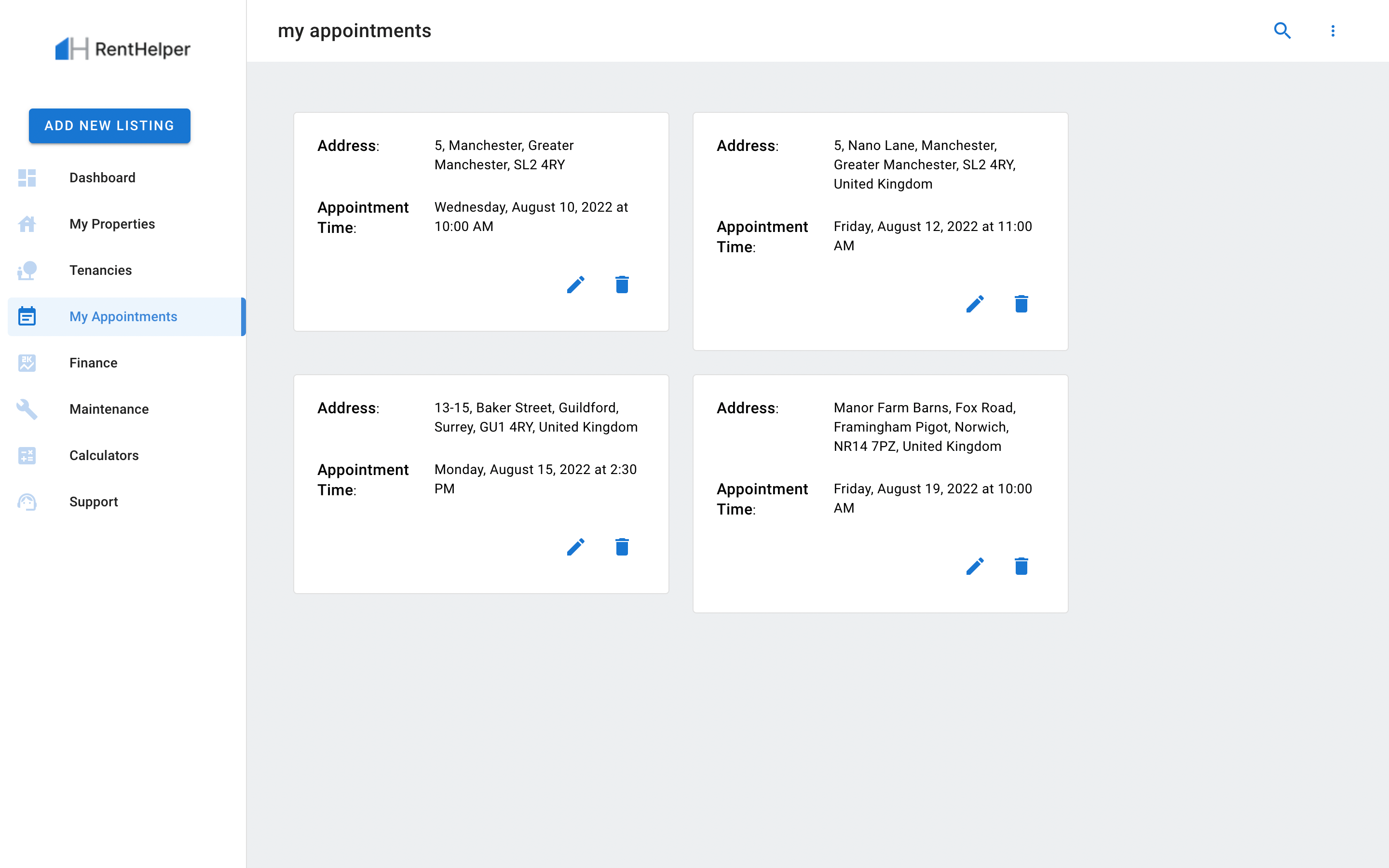Delete the Manor Farm Barns appointment

(x=1021, y=567)
